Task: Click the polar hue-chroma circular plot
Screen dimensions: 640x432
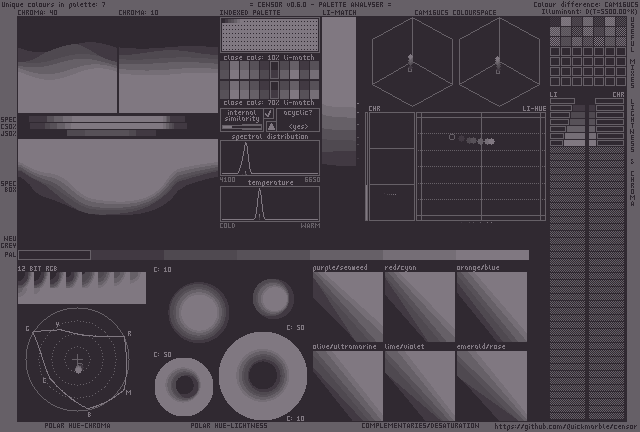Action: click(78, 362)
